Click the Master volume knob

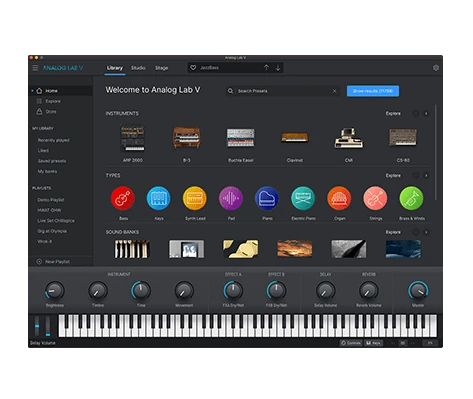pos(418,290)
